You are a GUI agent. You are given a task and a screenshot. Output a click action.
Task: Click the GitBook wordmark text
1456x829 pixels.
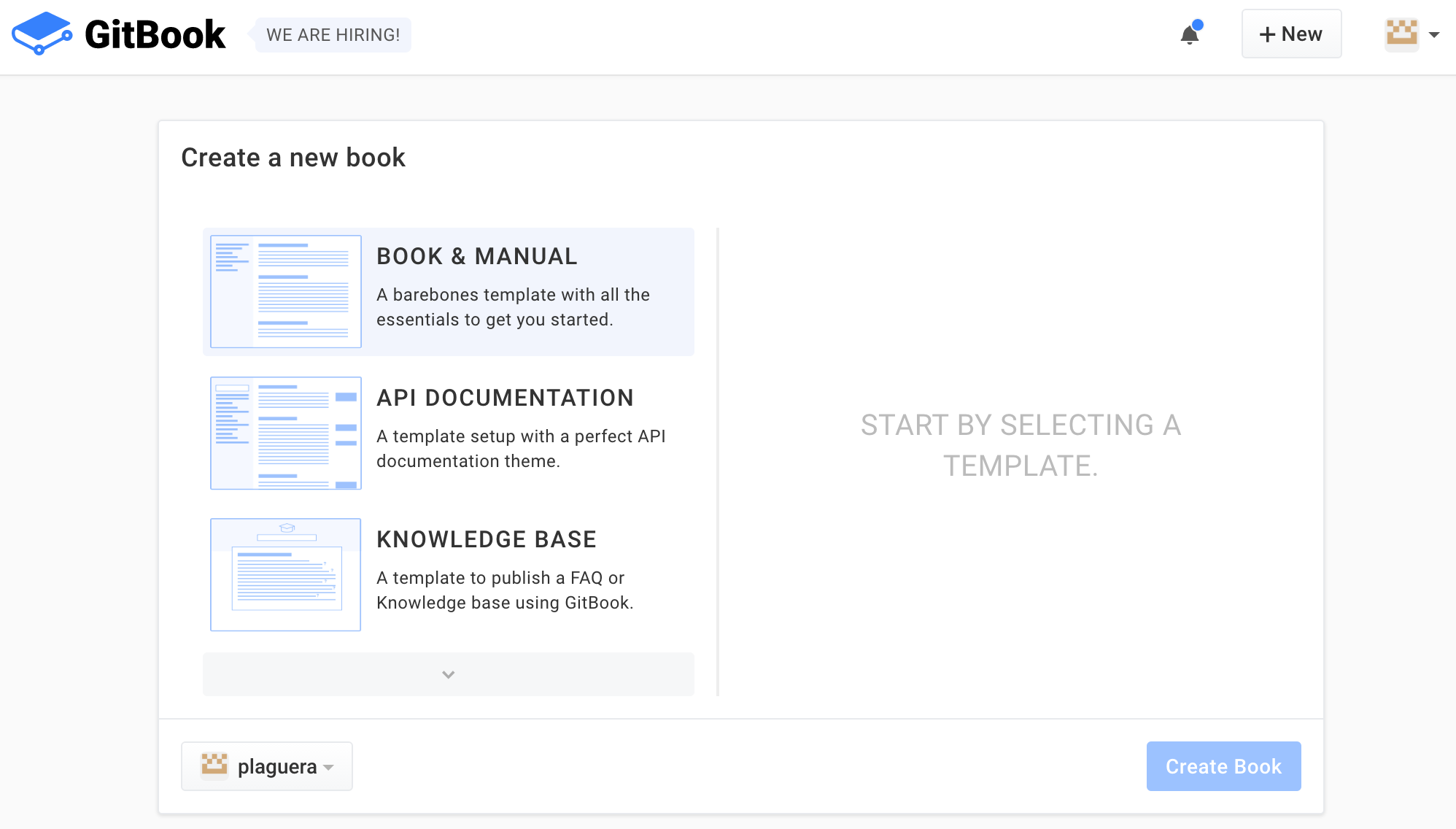[x=155, y=34]
